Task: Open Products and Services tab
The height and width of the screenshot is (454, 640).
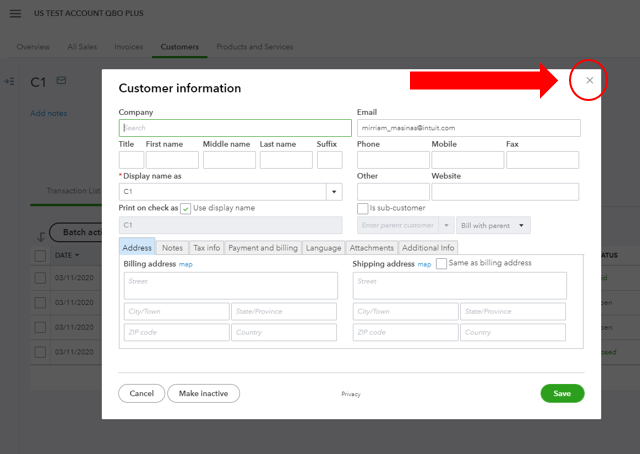Action: tap(255, 47)
